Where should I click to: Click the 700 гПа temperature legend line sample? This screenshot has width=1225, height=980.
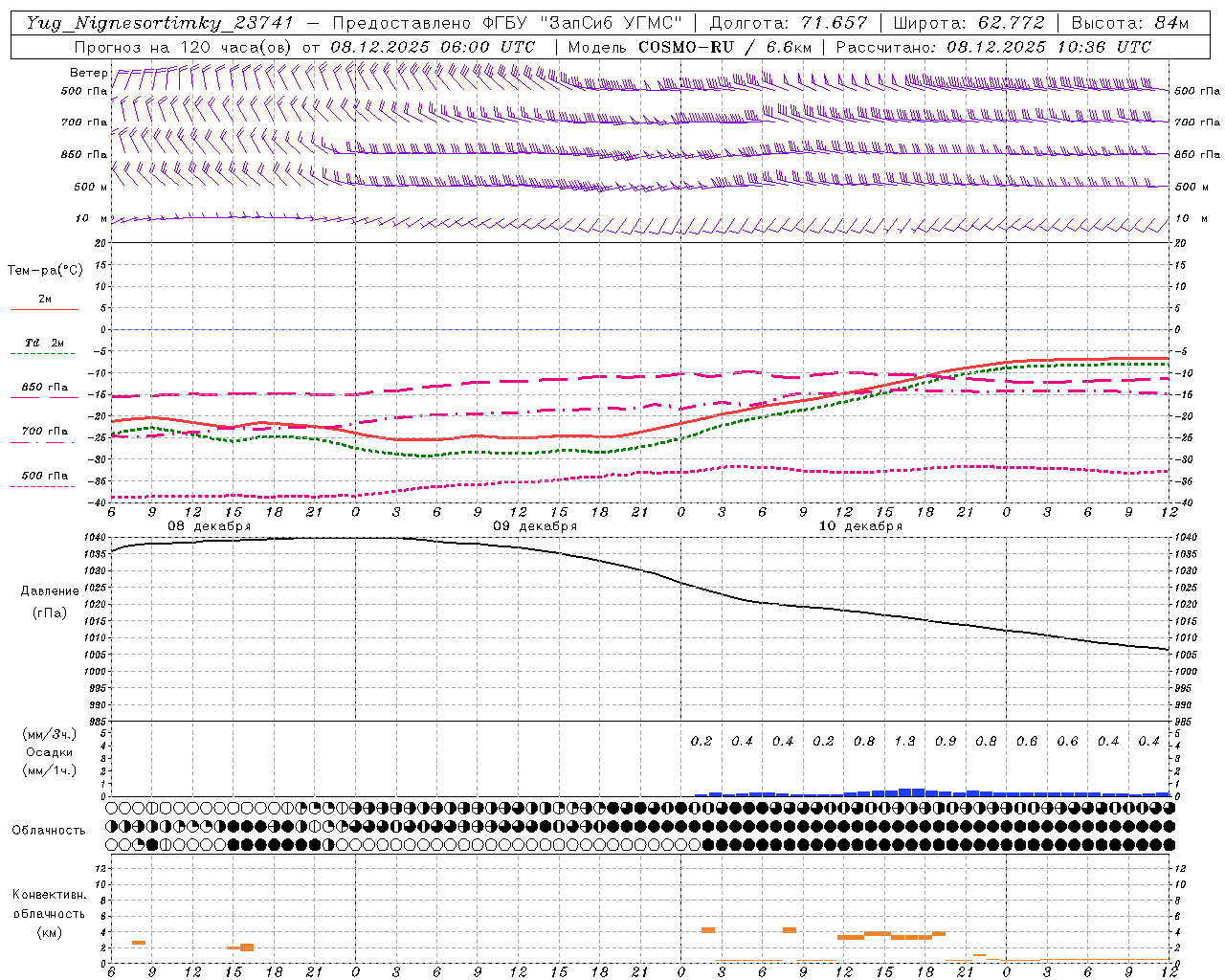coord(42,442)
